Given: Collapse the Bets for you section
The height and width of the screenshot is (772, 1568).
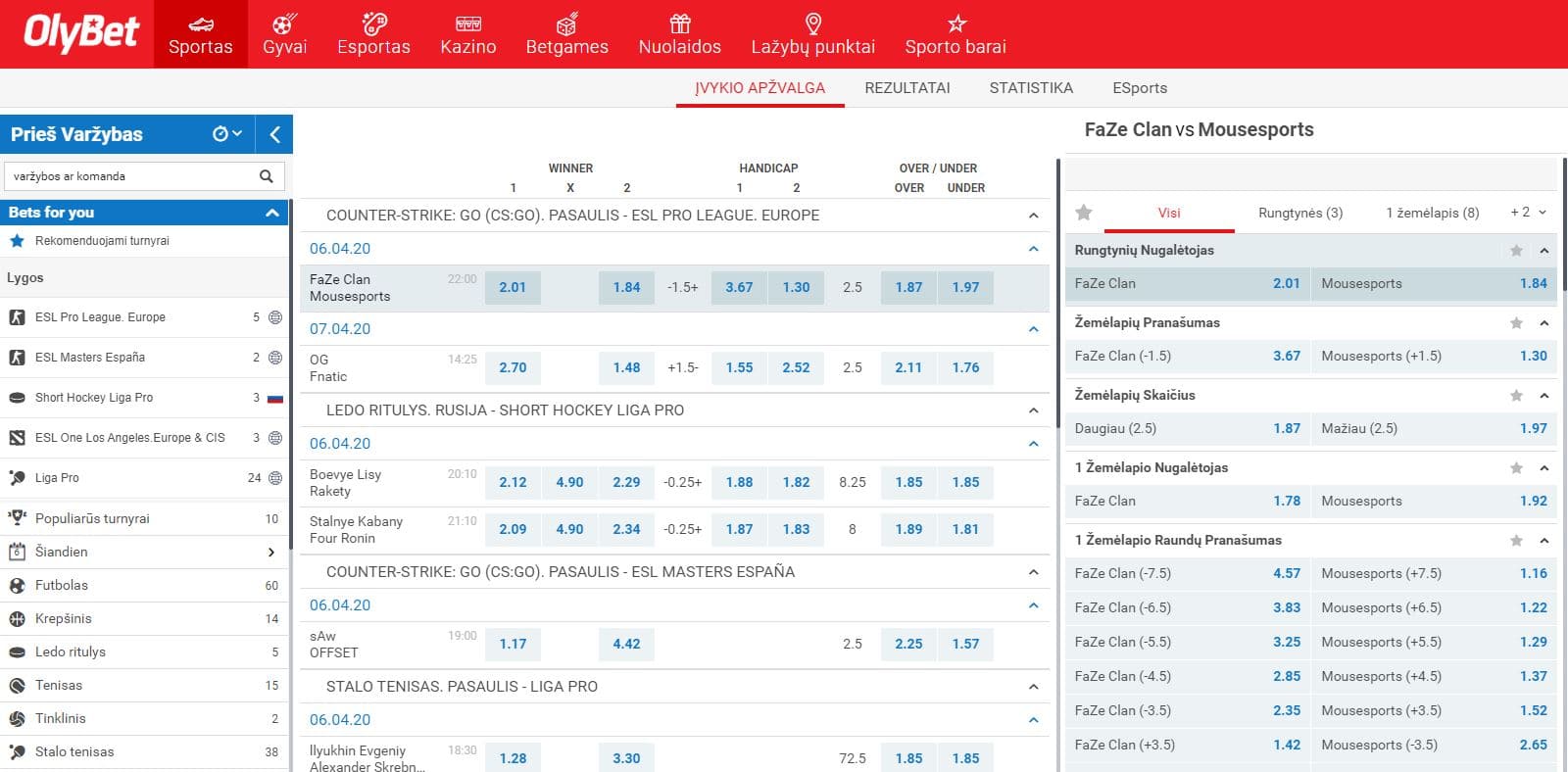Looking at the screenshot, I should pyautogui.click(x=272, y=213).
